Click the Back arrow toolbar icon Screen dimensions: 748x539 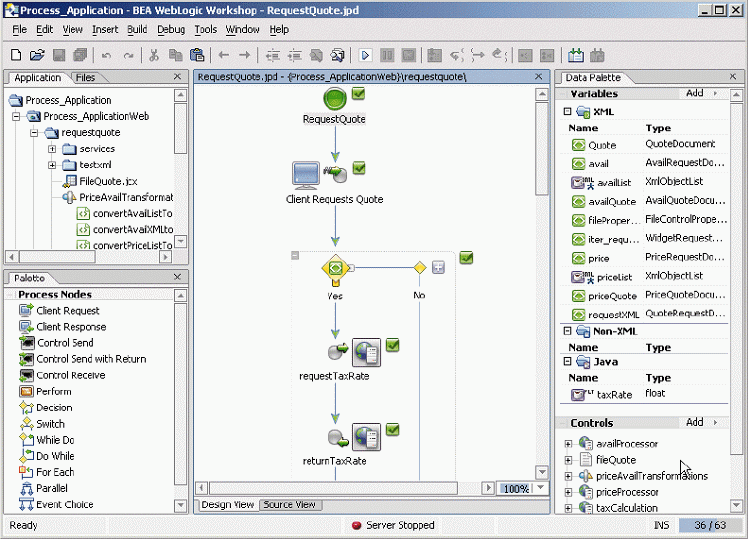223,55
